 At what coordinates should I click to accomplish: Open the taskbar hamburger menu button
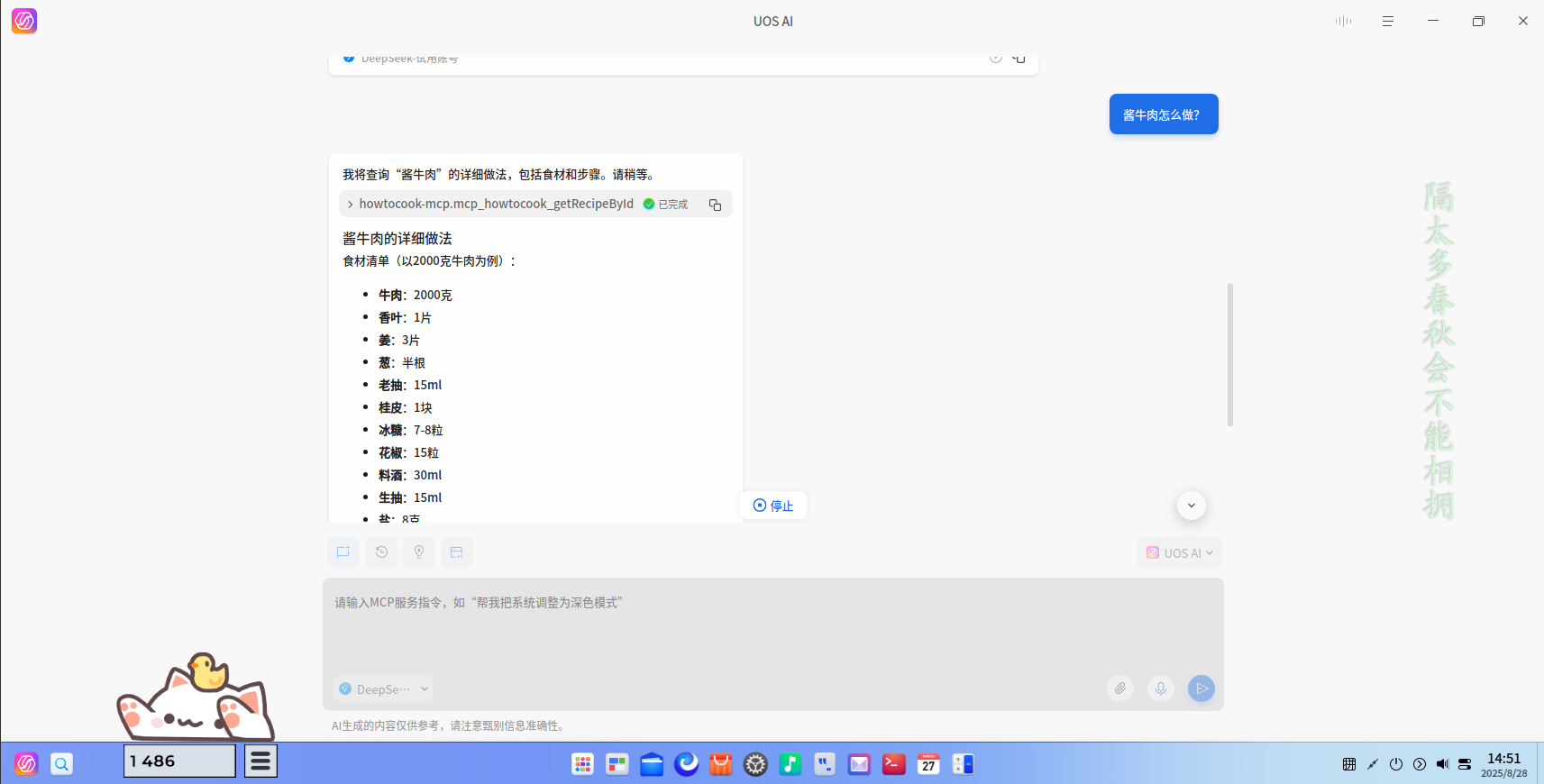tap(260, 761)
